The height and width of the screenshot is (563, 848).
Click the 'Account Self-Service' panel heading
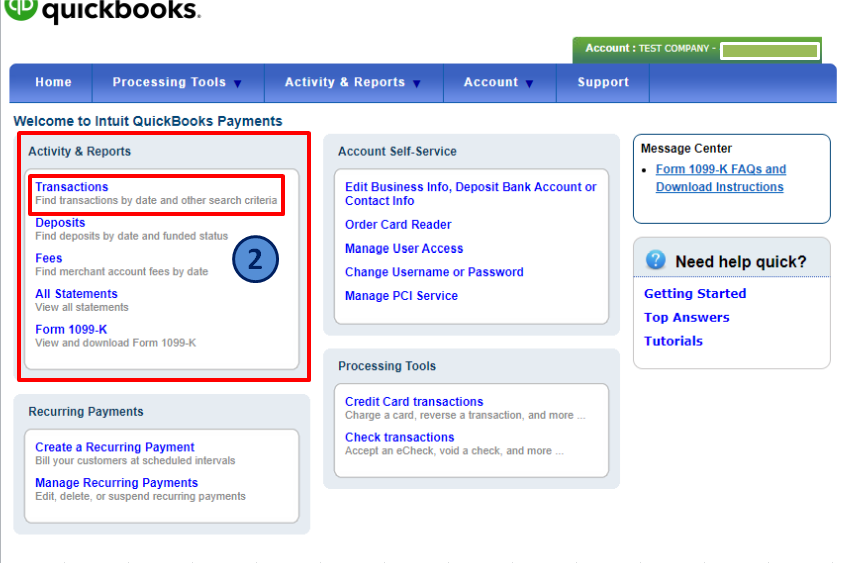[397, 151]
